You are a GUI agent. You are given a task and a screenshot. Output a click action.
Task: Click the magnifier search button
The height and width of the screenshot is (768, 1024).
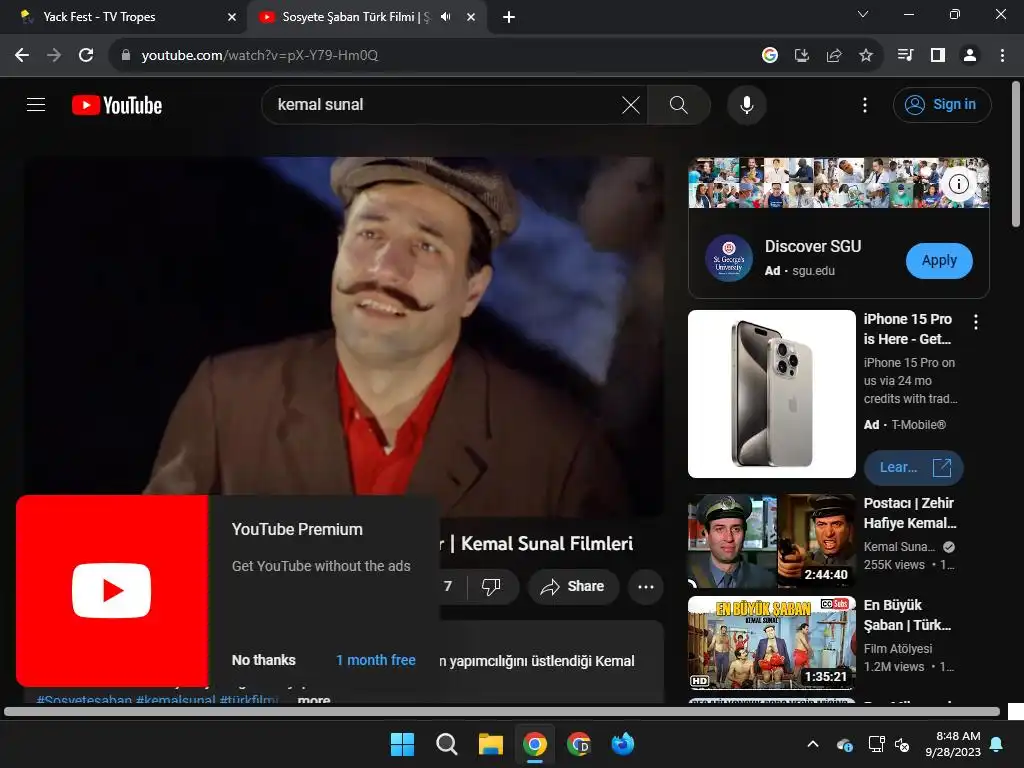click(x=679, y=104)
